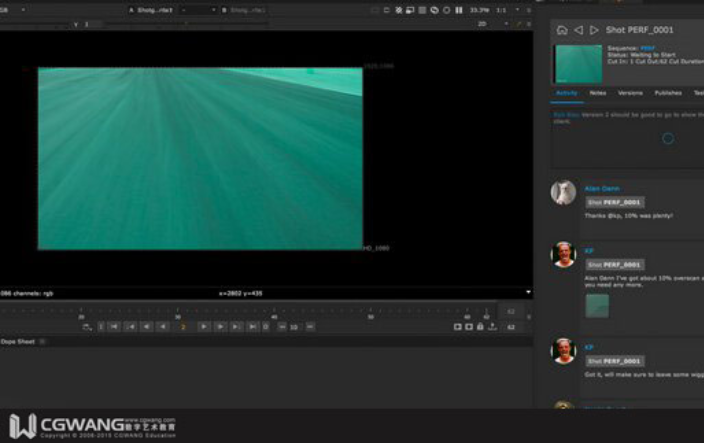Open the Publishes tab
704x443 pixels.
pyautogui.click(x=668, y=93)
